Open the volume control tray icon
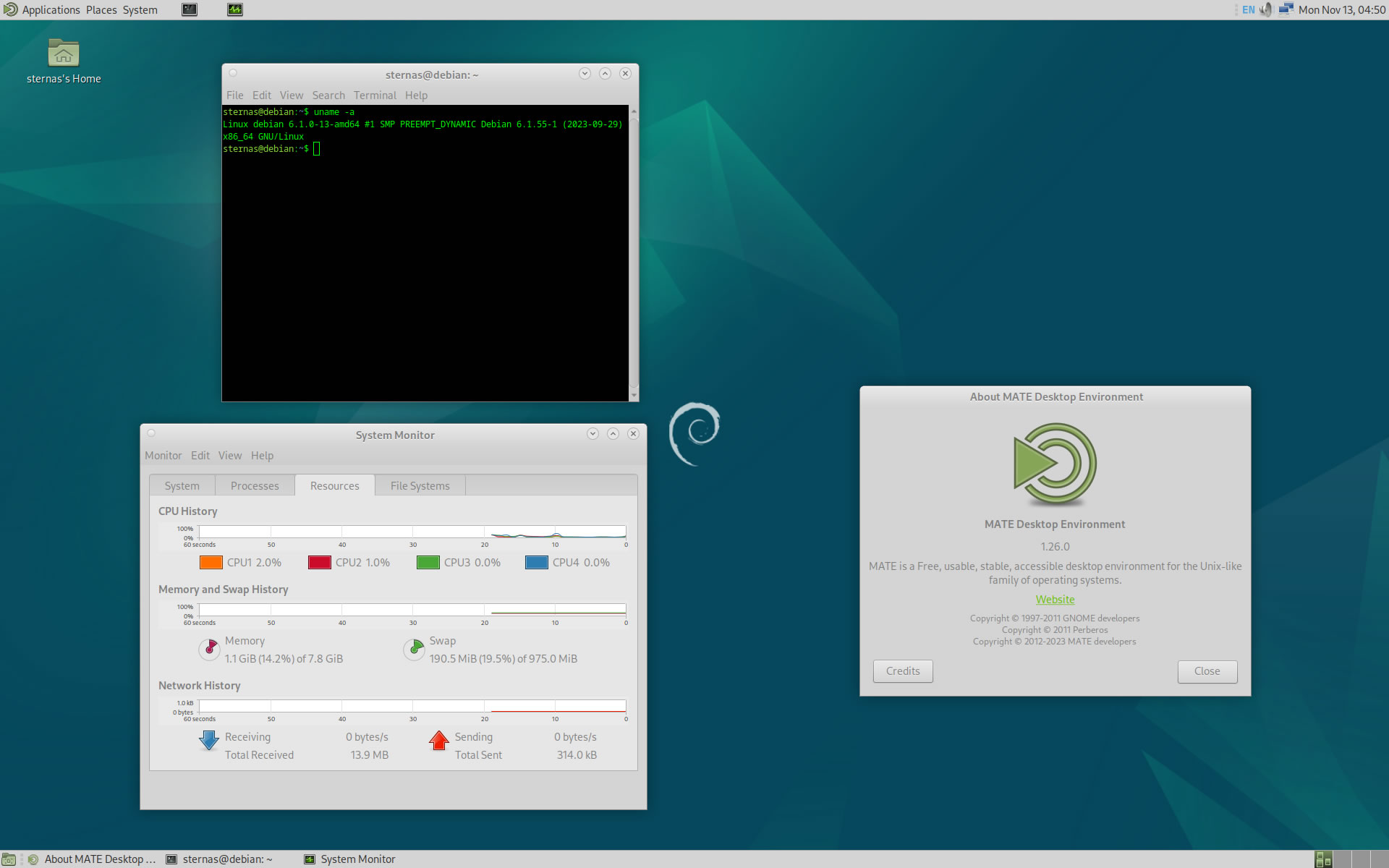 click(1266, 10)
